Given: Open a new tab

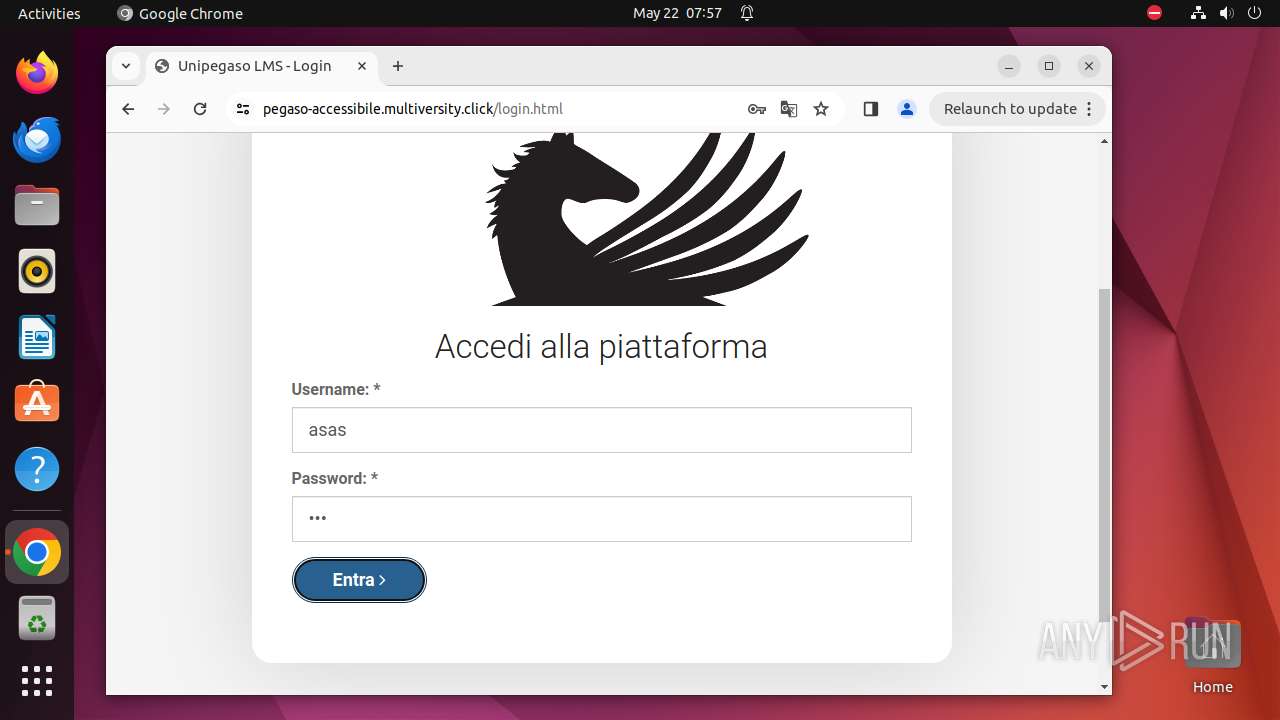Looking at the screenshot, I should click(x=398, y=66).
